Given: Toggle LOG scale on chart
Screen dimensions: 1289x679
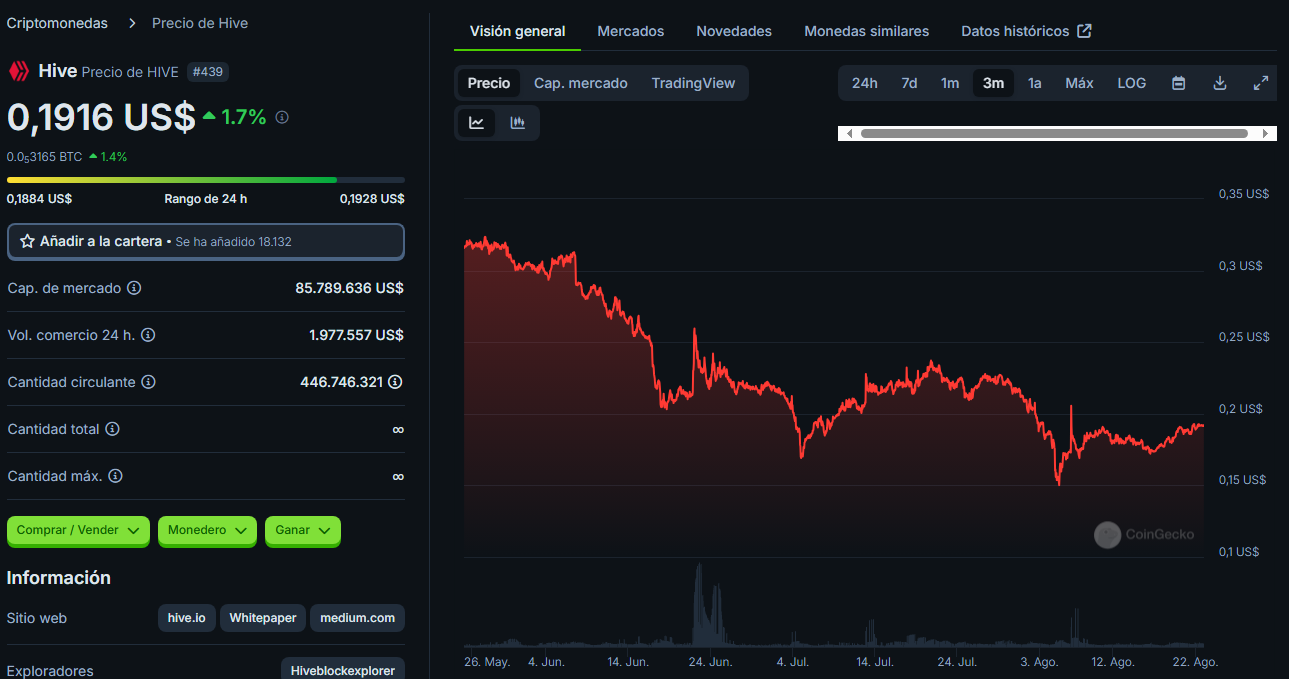Looking at the screenshot, I should 1132,83.
